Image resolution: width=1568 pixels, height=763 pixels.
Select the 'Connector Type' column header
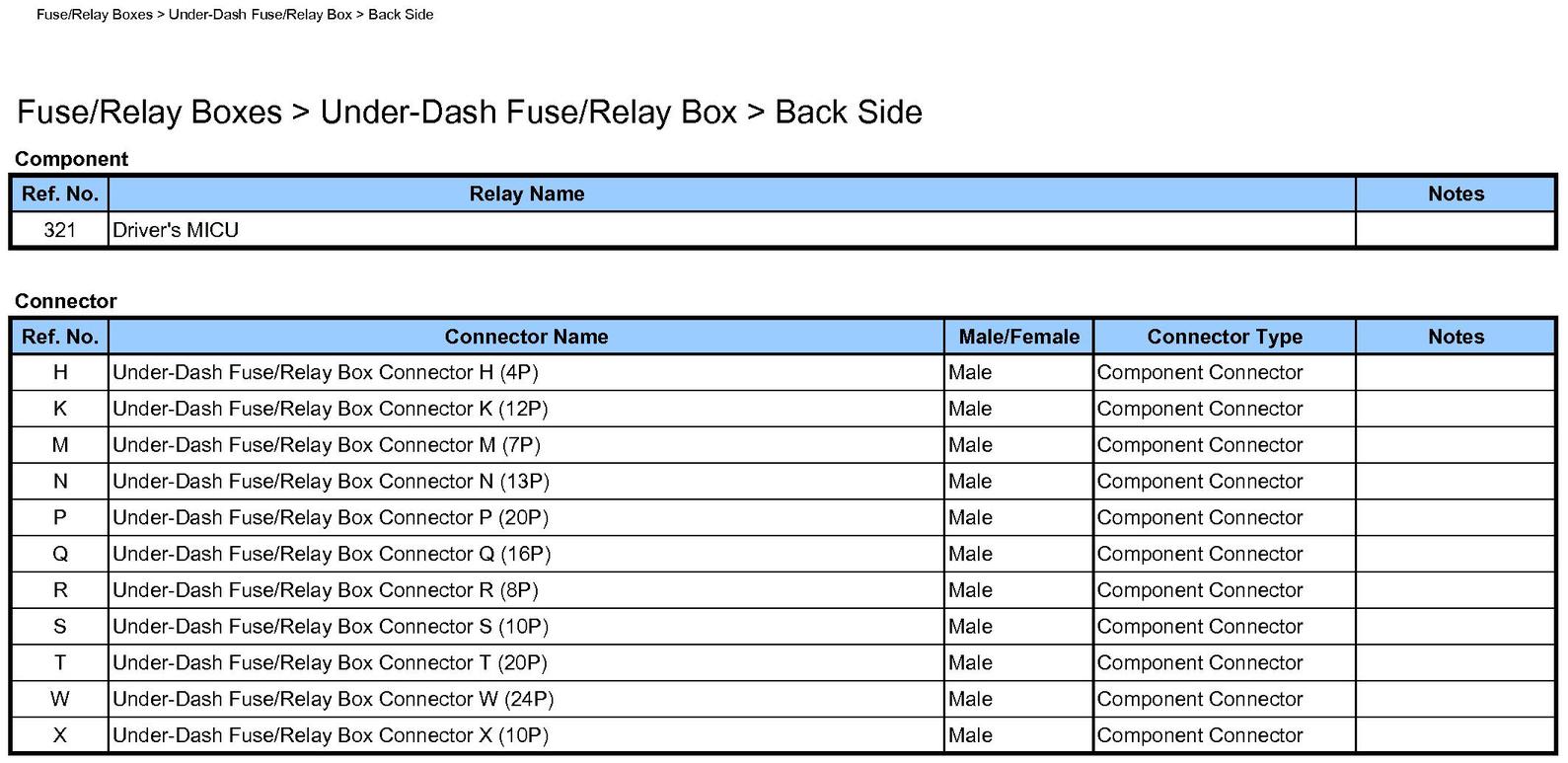[x=1224, y=337]
